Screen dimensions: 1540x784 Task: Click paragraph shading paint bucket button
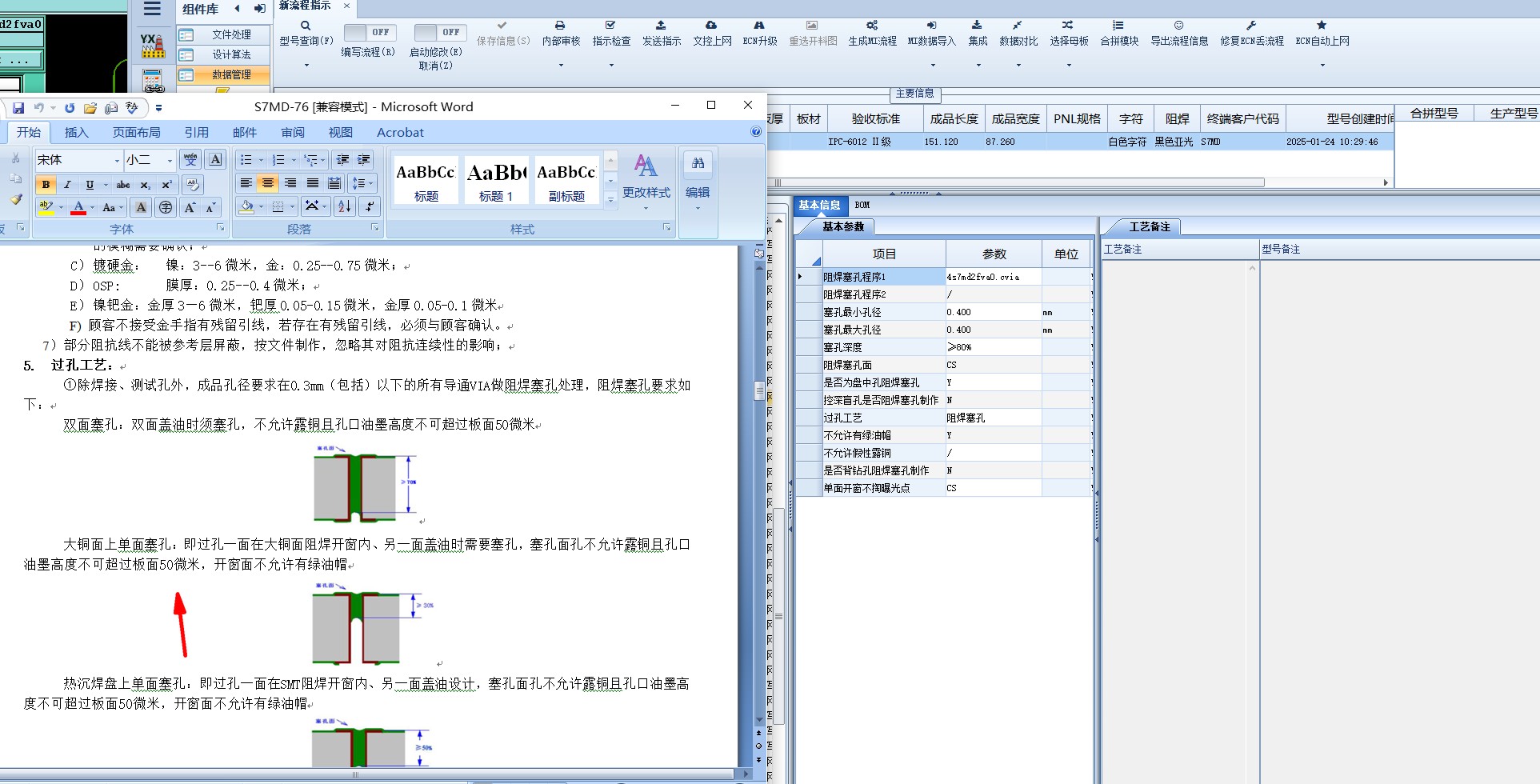tap(246, 206)
